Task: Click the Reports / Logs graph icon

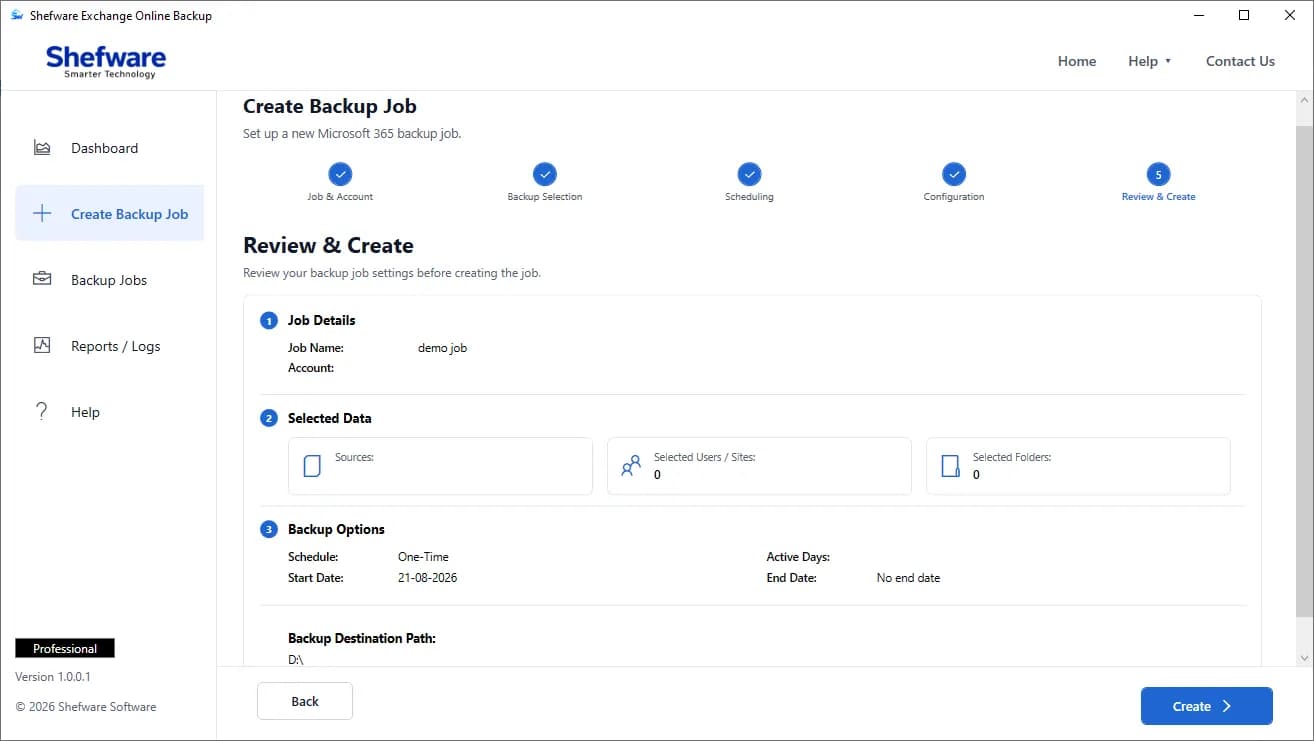Action: click(x=42, y=345)
